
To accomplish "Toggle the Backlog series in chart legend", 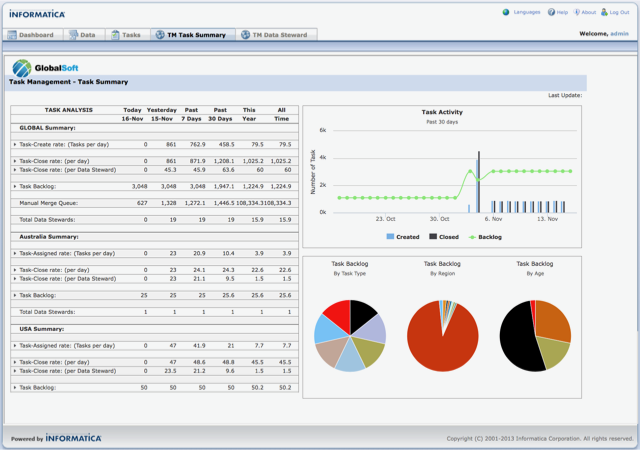I will pyautogui.click(x=485, y=237).
